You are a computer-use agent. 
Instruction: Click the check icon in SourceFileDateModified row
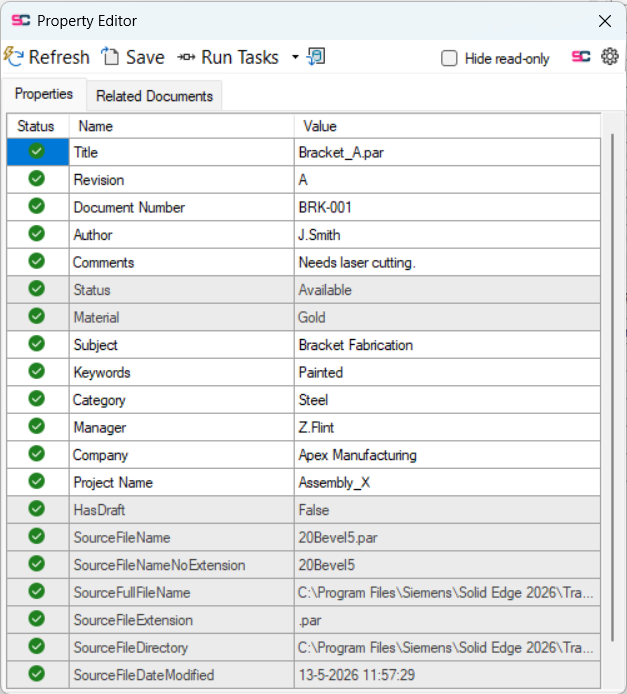(37, 674)
